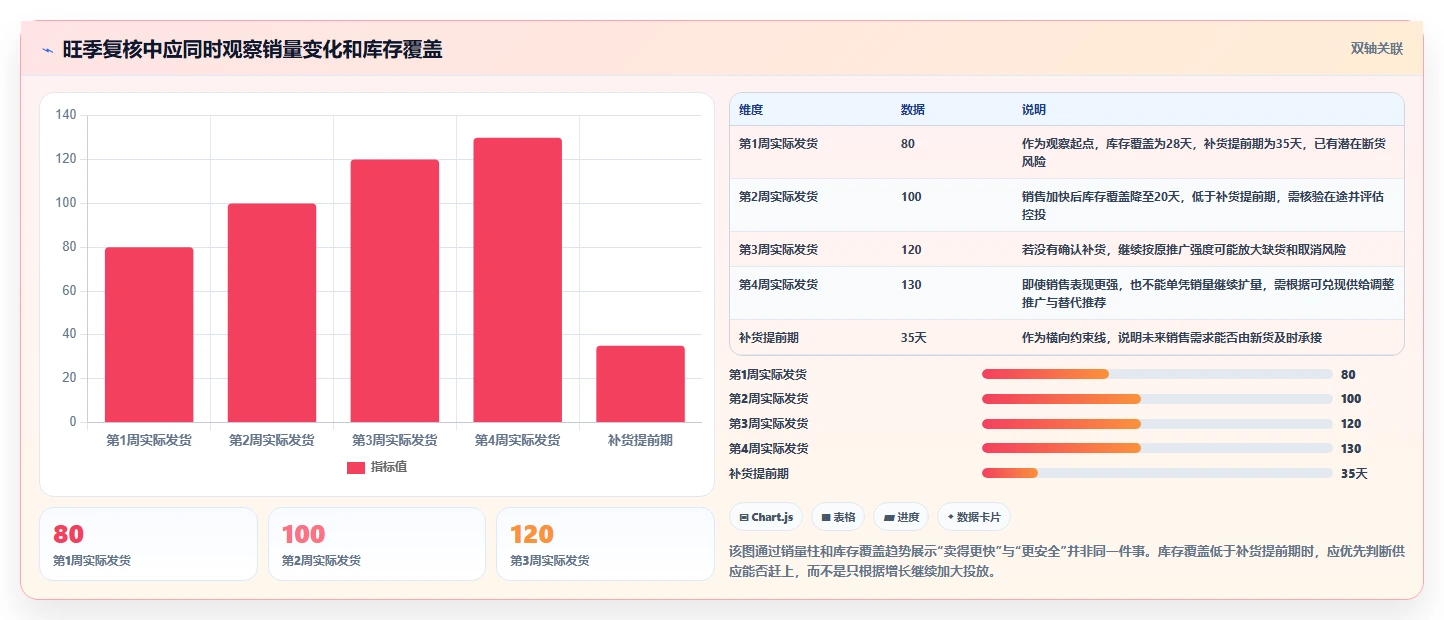Click the x-axis label 补货提前期
The image size is (1444, 620).
pyautogui.click(x=640, y=440)
